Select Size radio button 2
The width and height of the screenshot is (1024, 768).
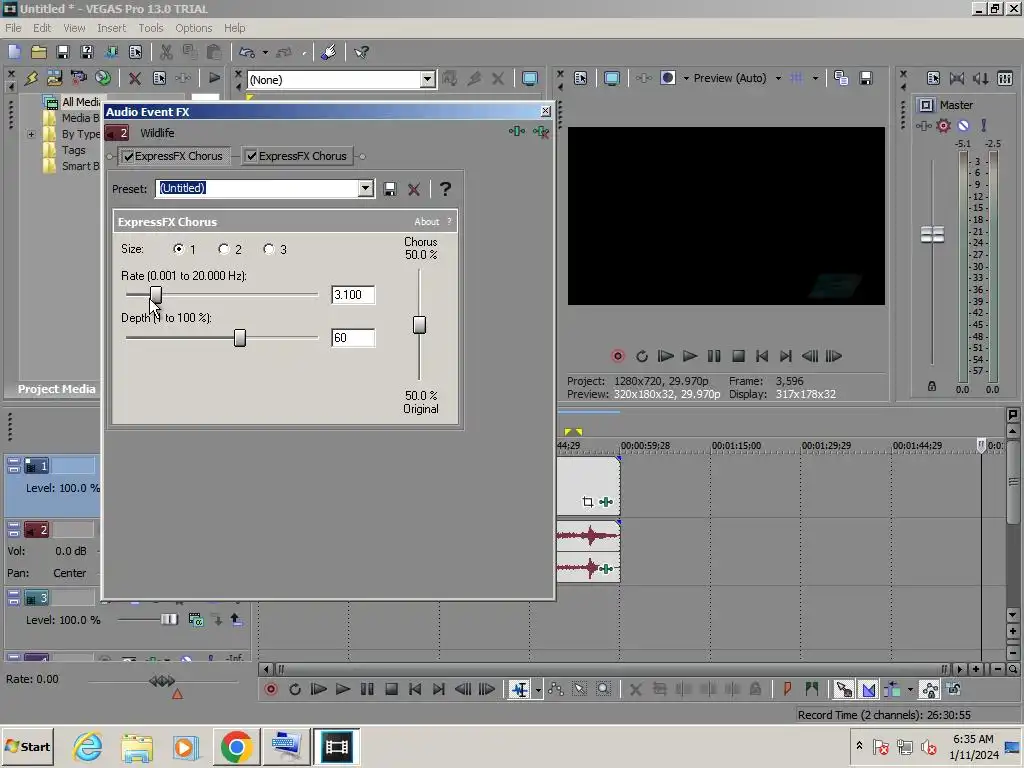[224, 249]
